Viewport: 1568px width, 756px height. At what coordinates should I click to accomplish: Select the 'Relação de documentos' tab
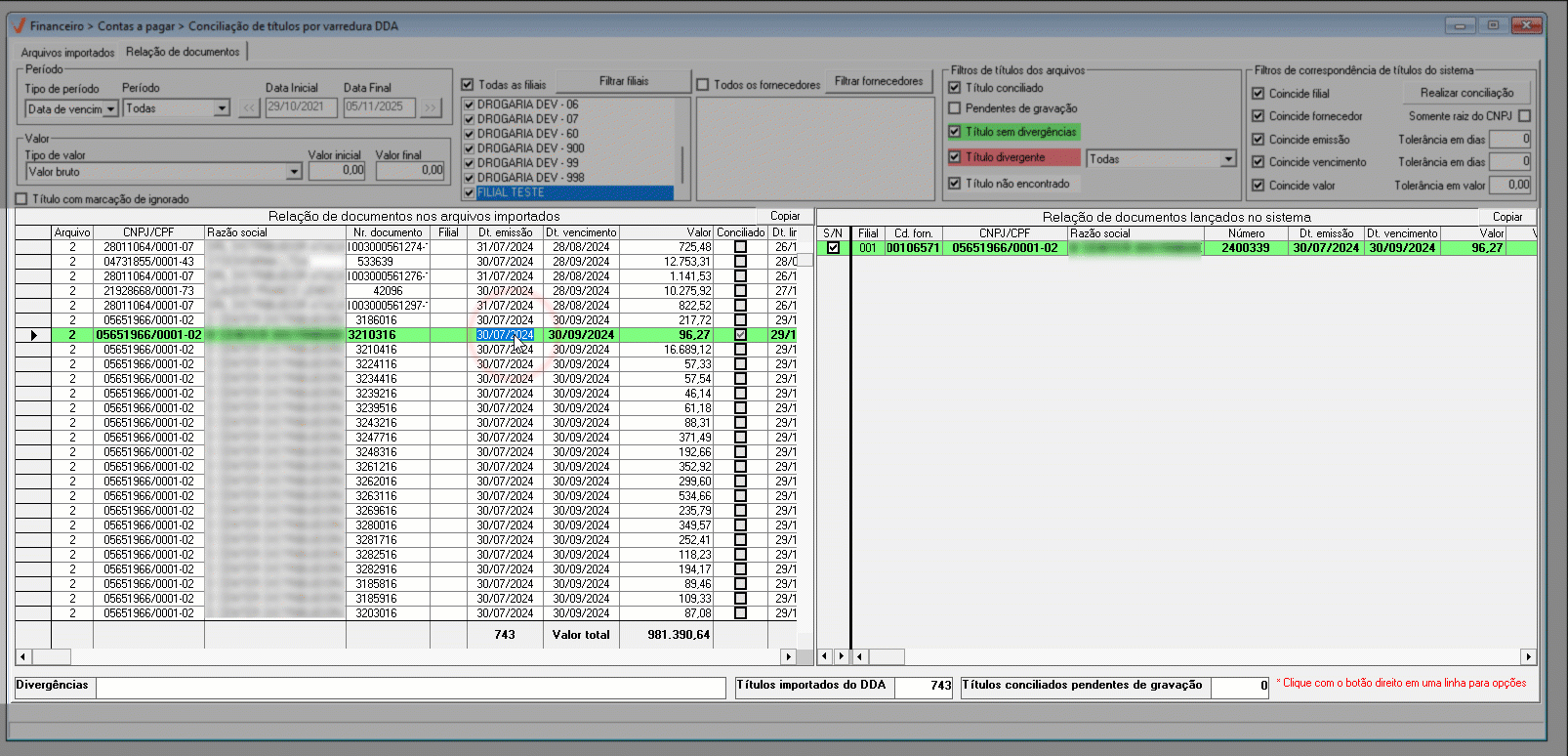[x=183, y=52]
